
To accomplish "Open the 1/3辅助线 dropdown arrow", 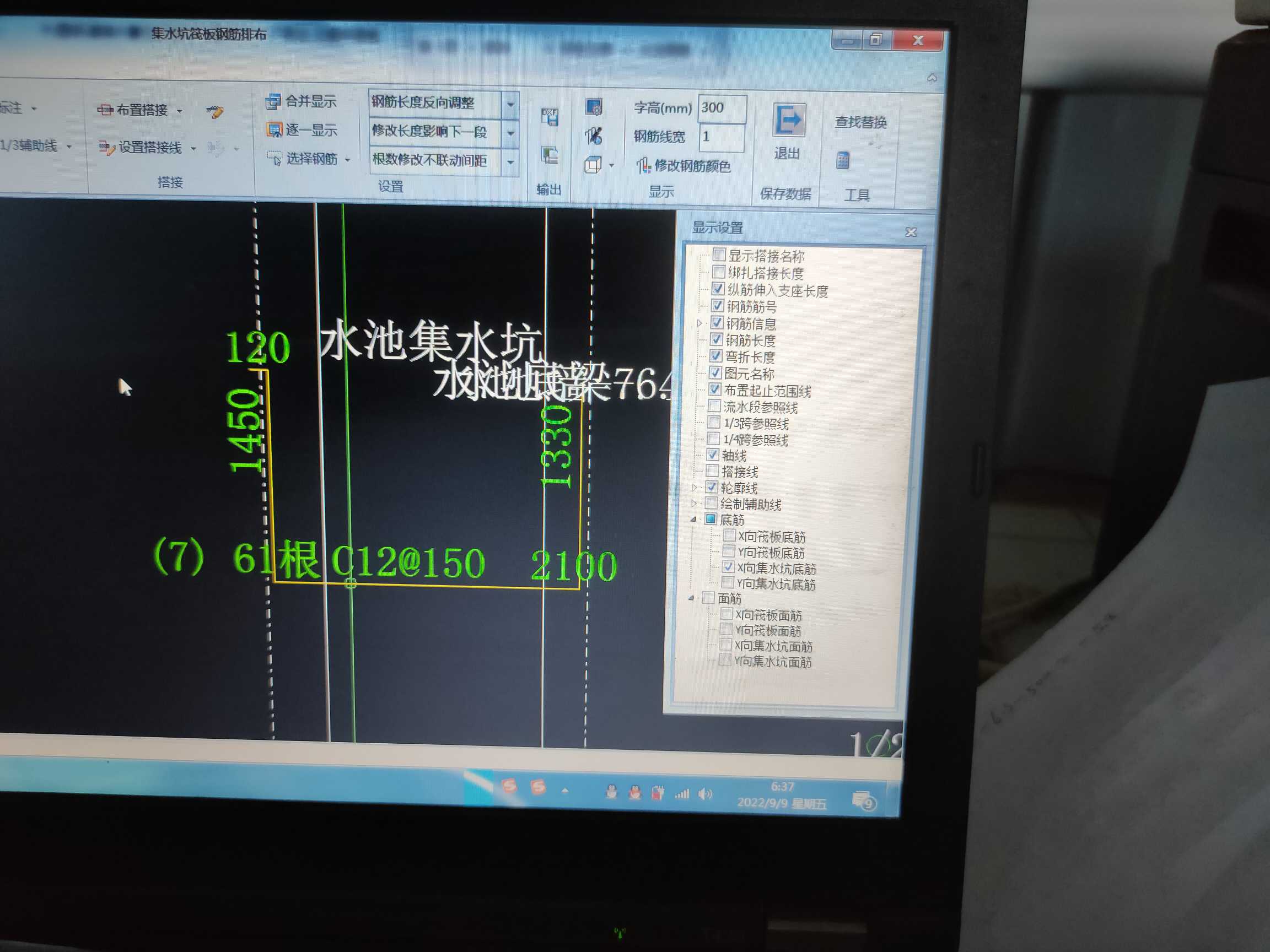I will [x=69, y=147].
